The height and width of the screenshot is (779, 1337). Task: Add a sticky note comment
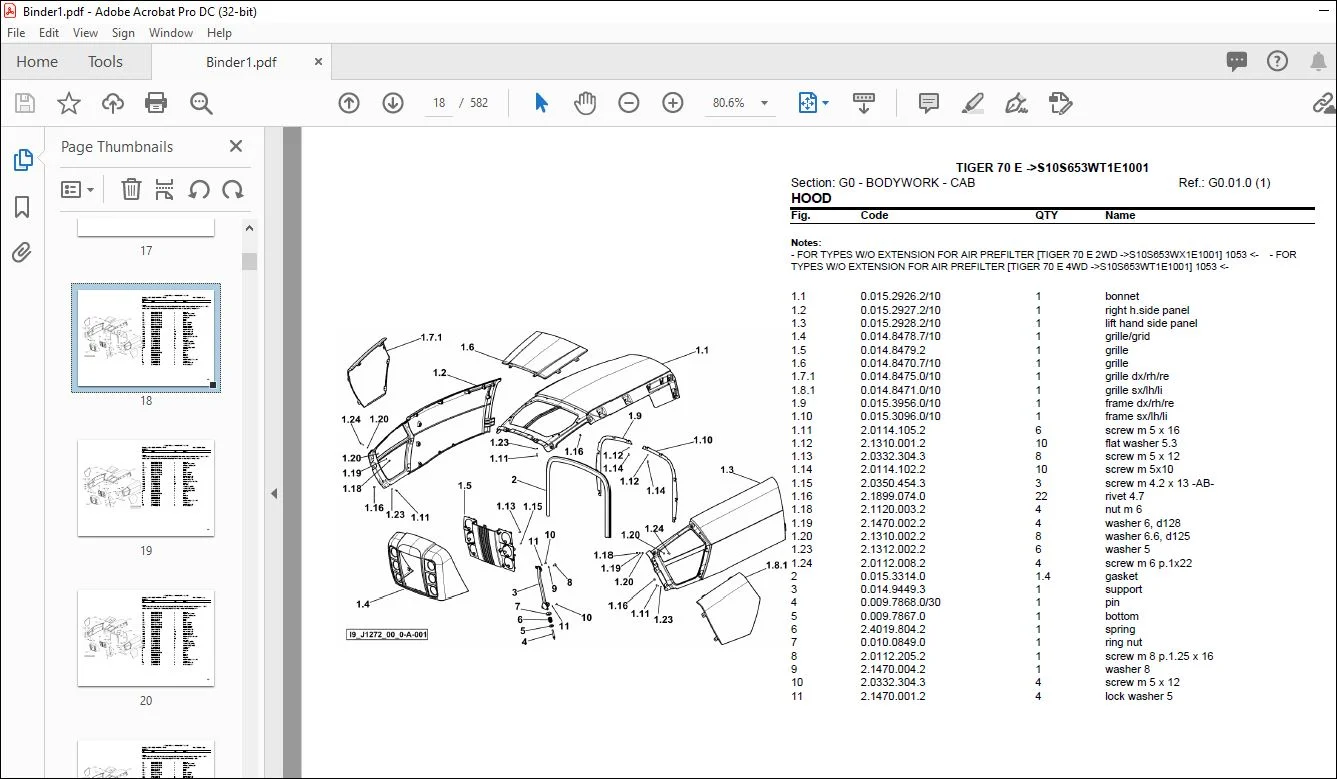tap(929, 103)
